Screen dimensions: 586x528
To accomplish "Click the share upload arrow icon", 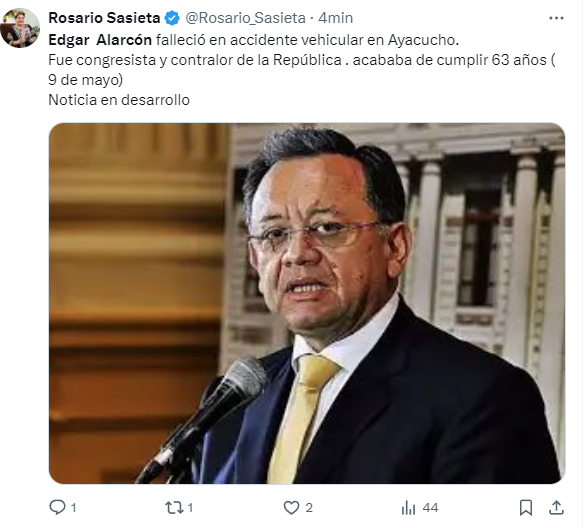I will [x=556, y=507].
